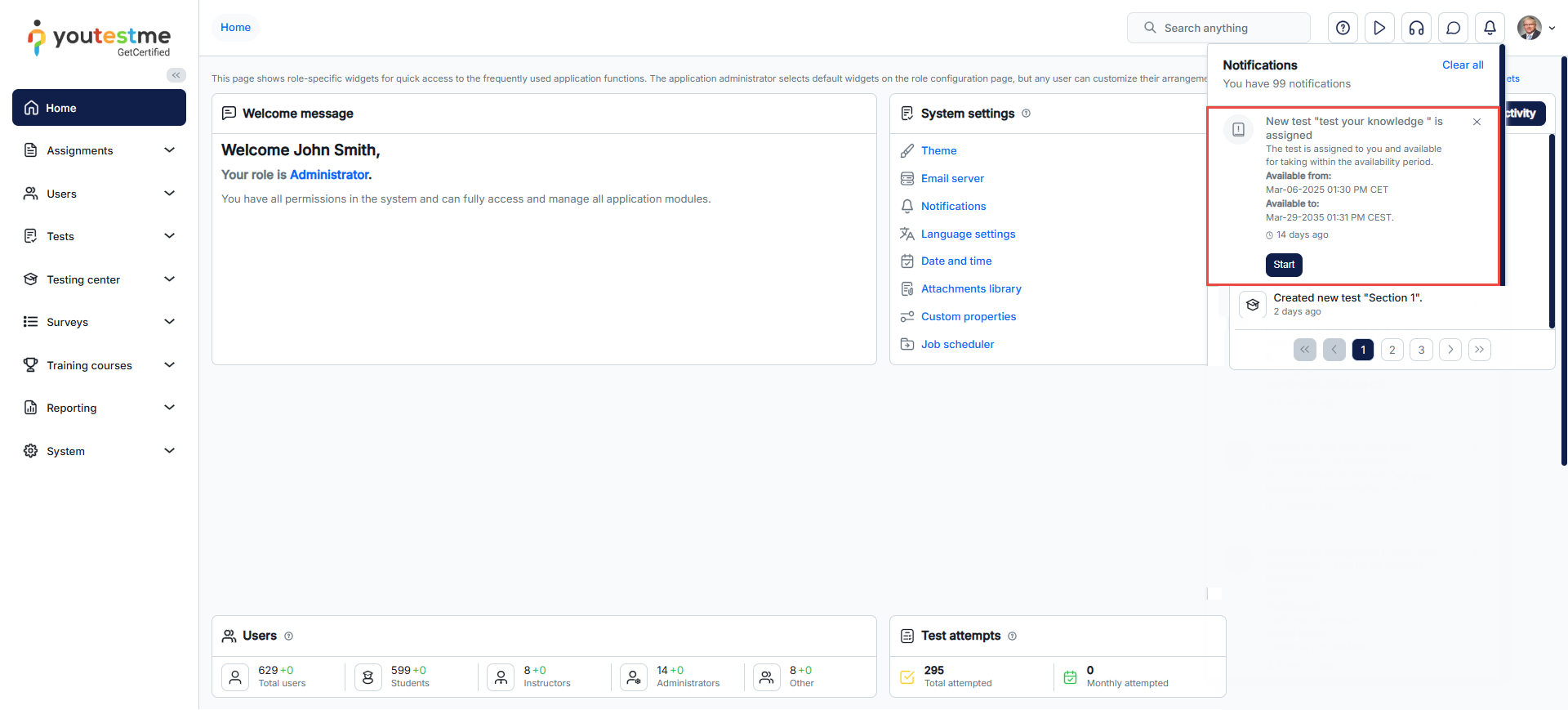Click the Users widget info icon

tap(288, 636)
